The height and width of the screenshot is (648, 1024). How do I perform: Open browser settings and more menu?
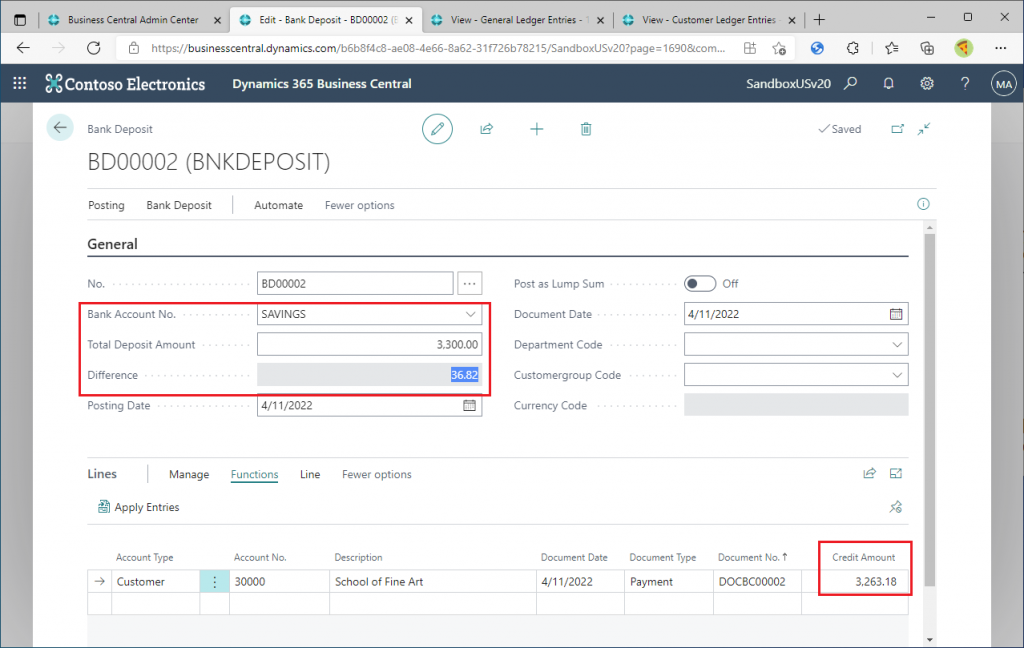pos(1000,48)
